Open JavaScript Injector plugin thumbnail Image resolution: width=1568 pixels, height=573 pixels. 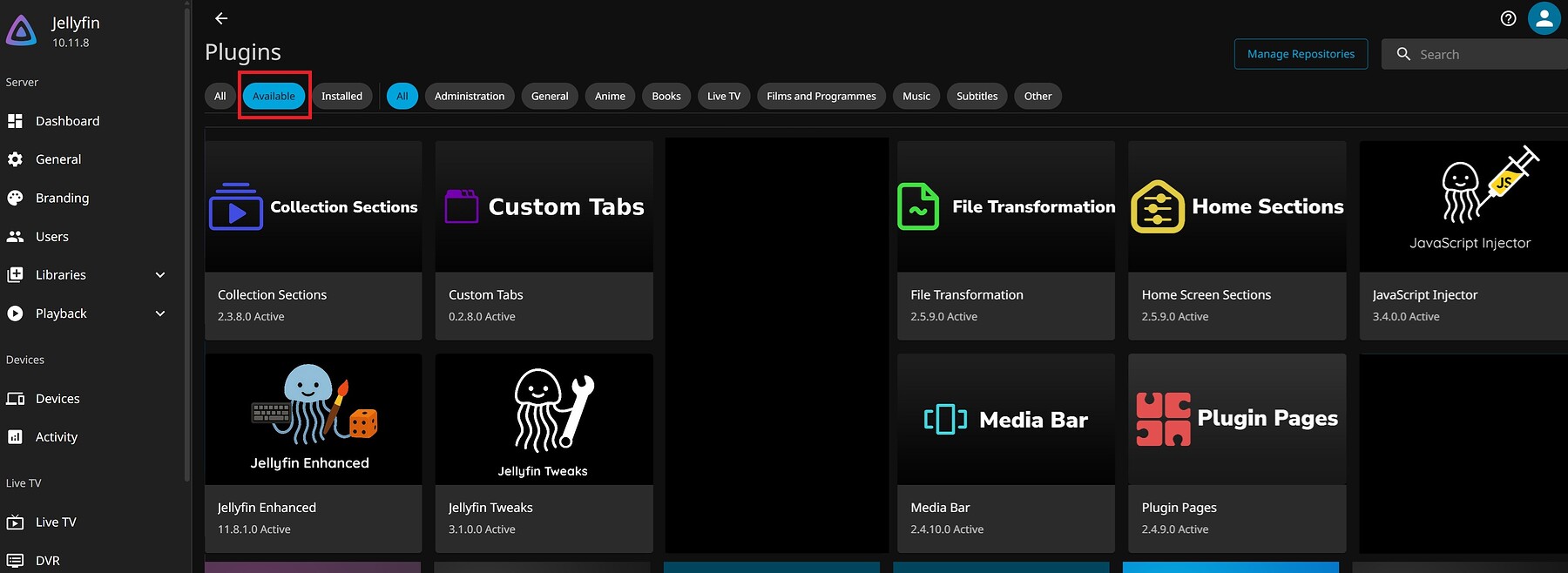click(x=1463, y=206)
